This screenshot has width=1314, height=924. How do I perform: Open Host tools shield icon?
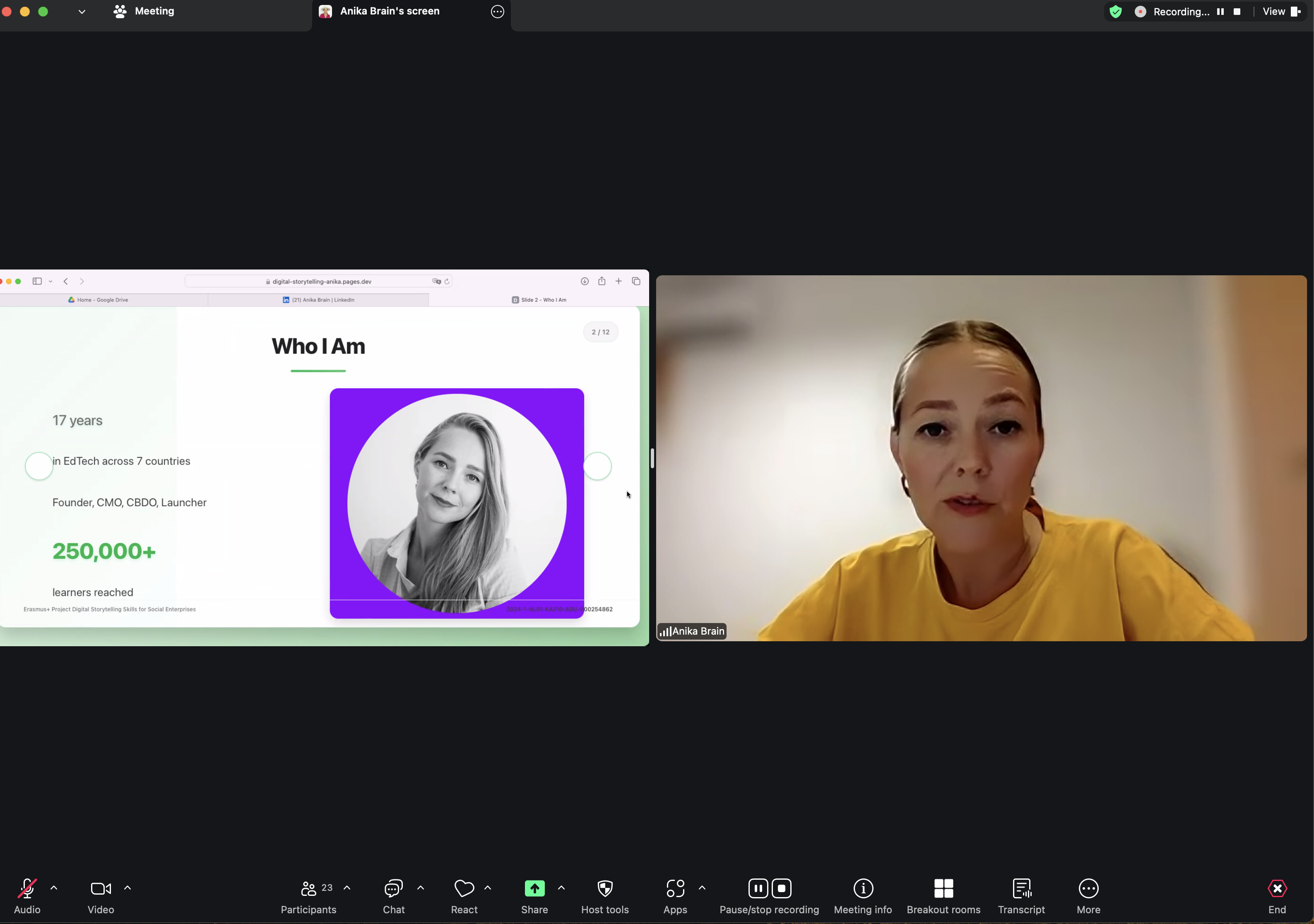tap(605, 888)
